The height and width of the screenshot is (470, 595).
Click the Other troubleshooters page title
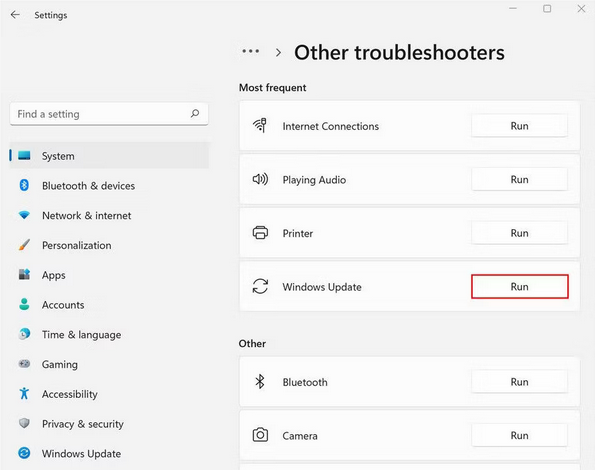(x=399, y=52)
